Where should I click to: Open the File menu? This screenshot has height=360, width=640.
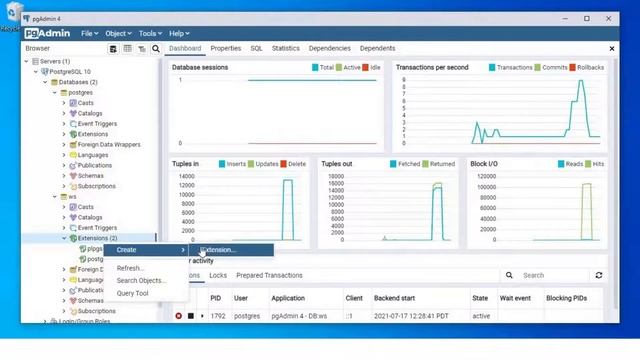click(x=89, y=33)
